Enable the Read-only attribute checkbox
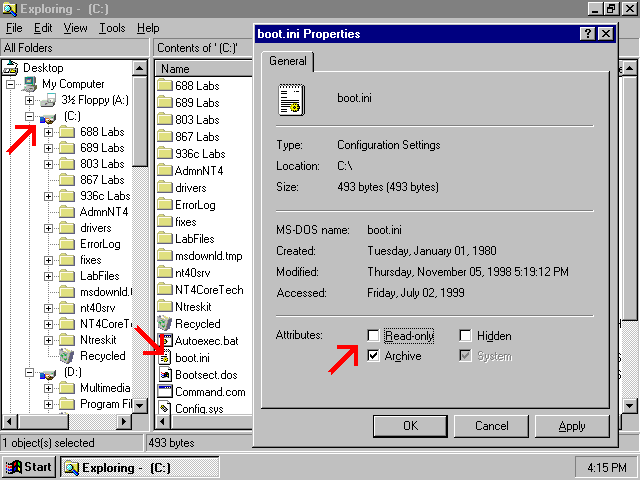 click(373, 336)
